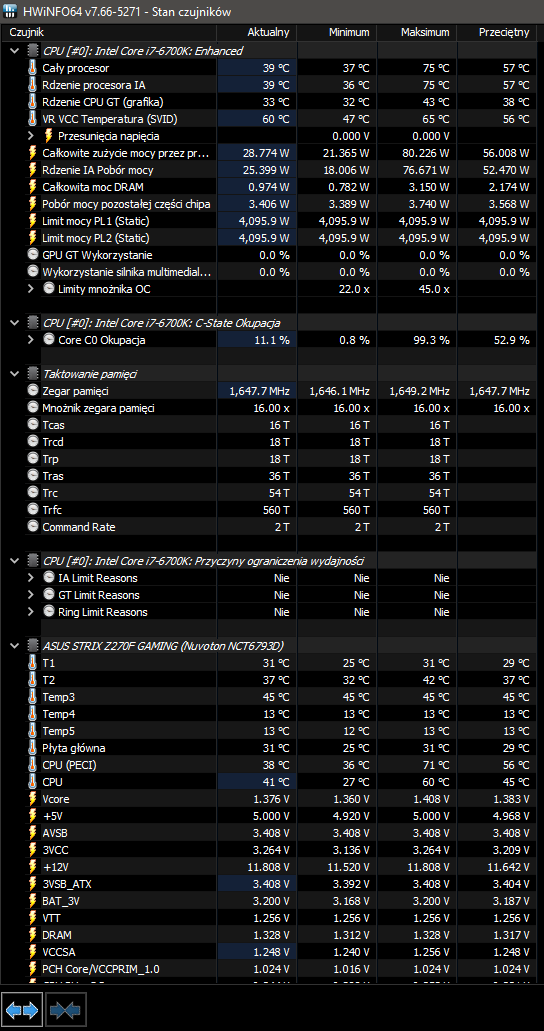
Task: Click the inward arrows collapse button
Action: (65, 1009)
